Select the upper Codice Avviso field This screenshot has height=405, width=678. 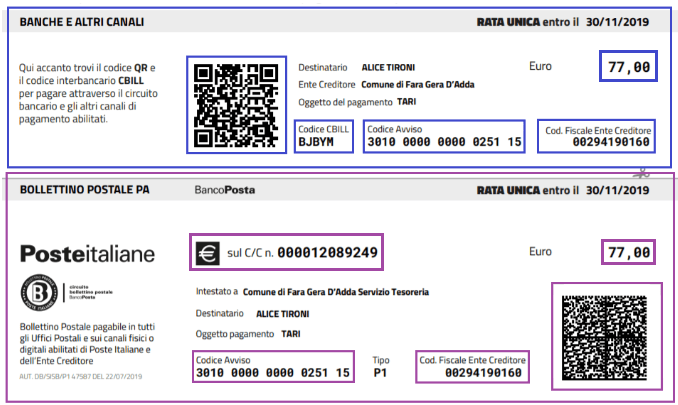(444, 137)
